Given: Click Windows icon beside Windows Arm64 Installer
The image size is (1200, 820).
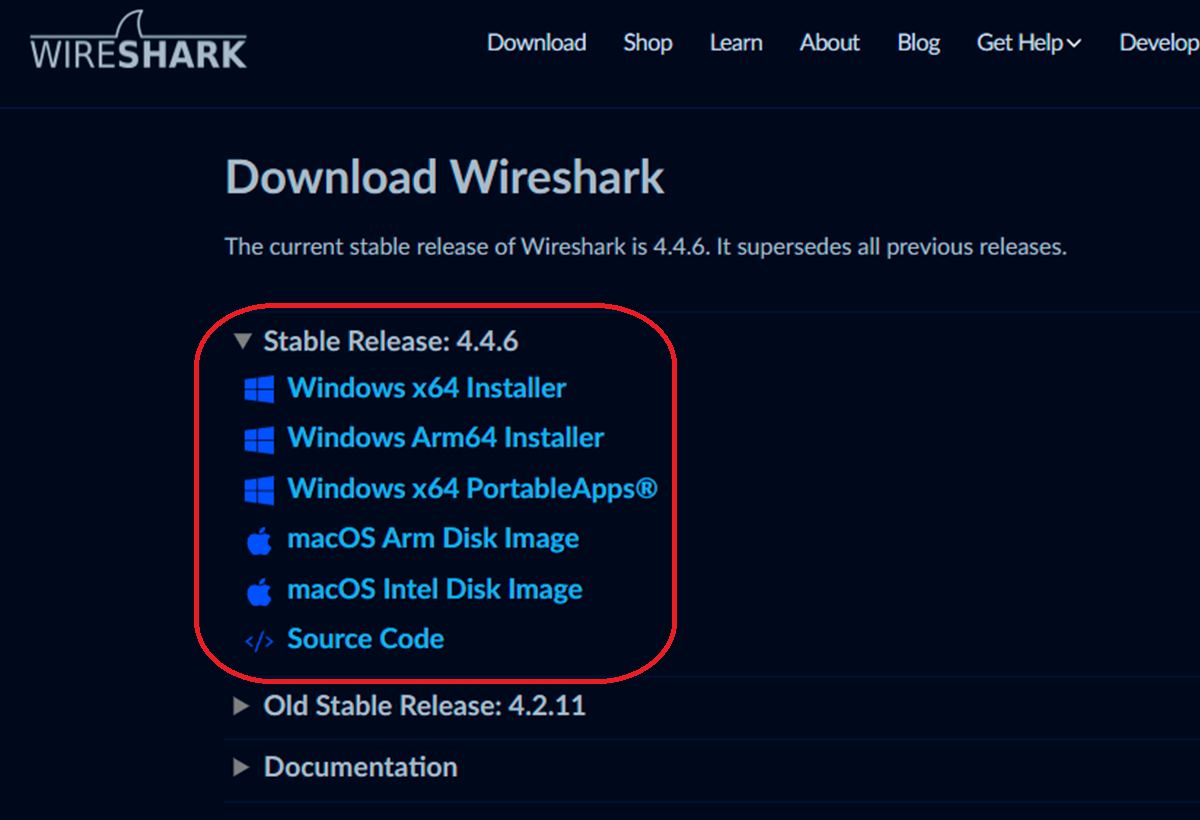Looking at the screenshot, I should click(259, 439).
